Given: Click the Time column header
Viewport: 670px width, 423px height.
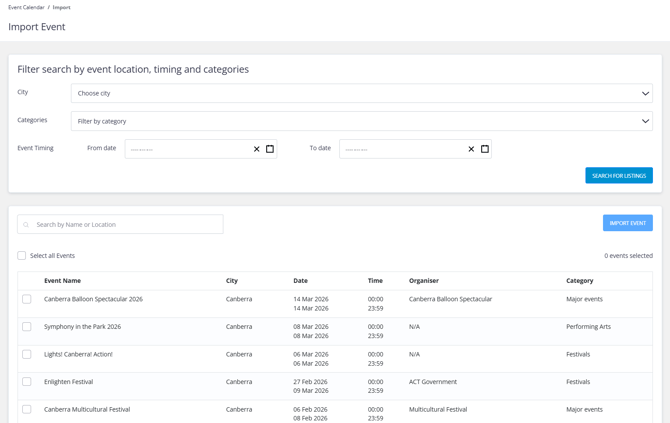Looking at the screenshot, I should click(375, 281).
